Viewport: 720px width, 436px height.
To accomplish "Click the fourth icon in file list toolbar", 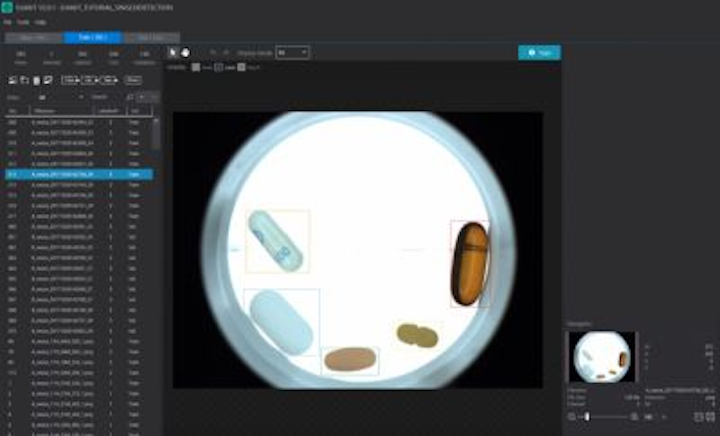I will [48, 80].
